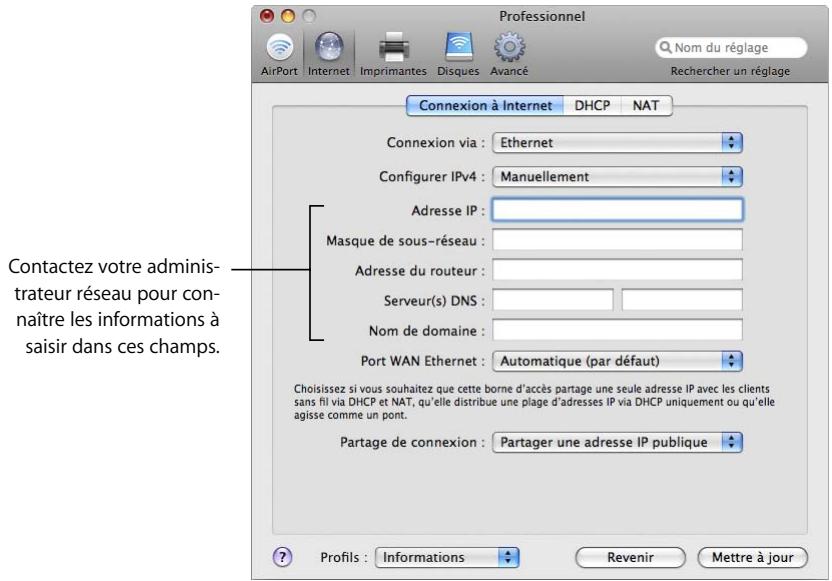Focus the Adresse IP field
This screenshot has width=832, height=581.
(618, 210)
